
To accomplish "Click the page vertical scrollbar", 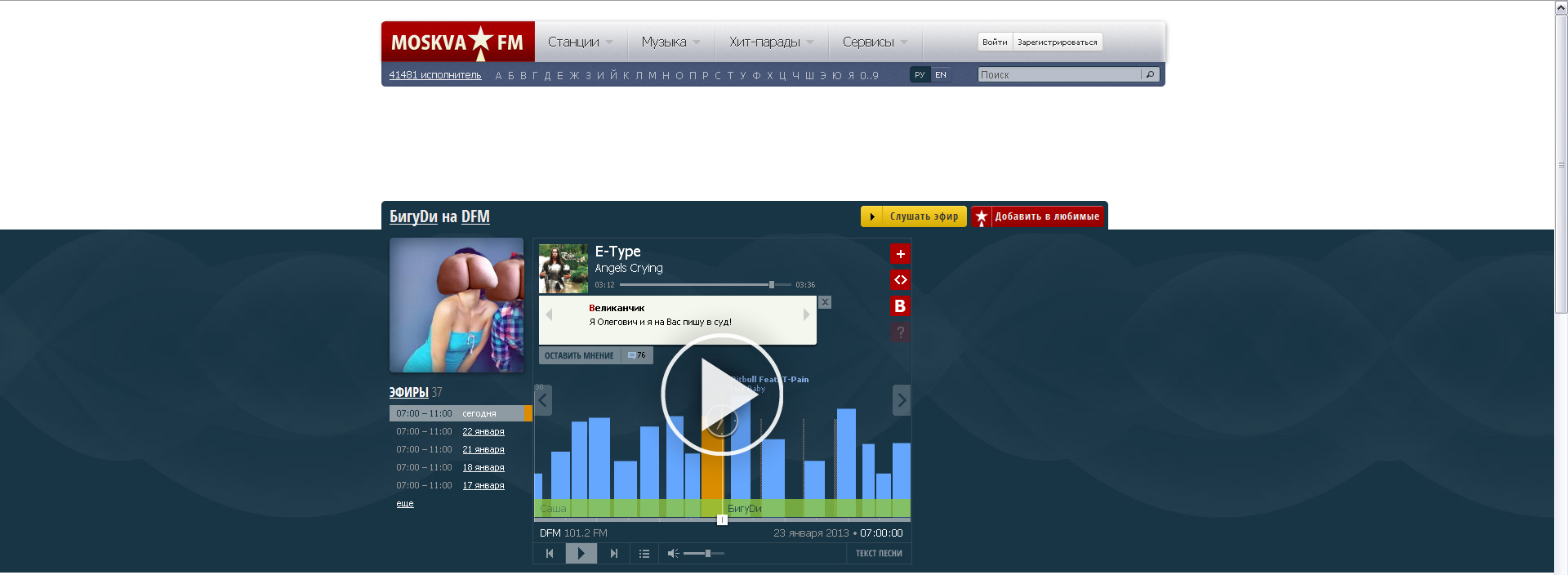I will tap(1561, 163).
